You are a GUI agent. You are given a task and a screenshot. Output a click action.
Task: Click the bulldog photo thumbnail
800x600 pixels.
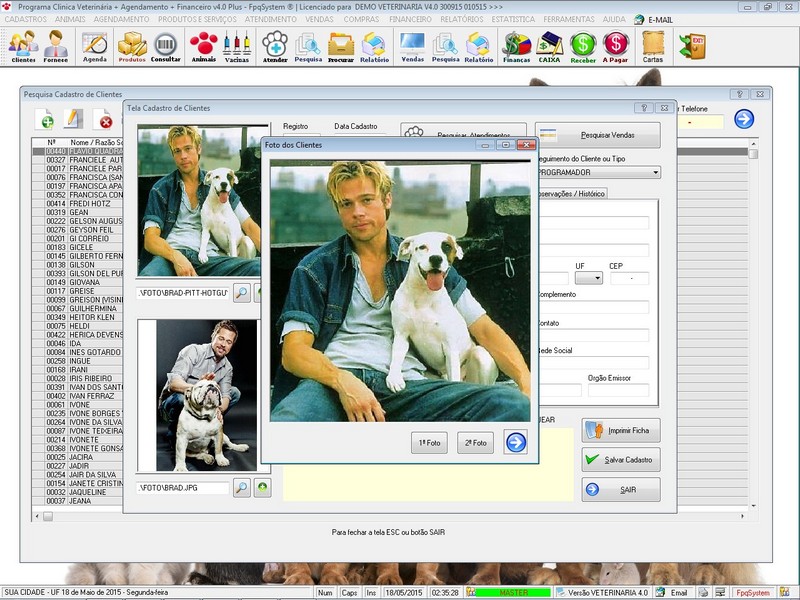[x=196, y=395]
